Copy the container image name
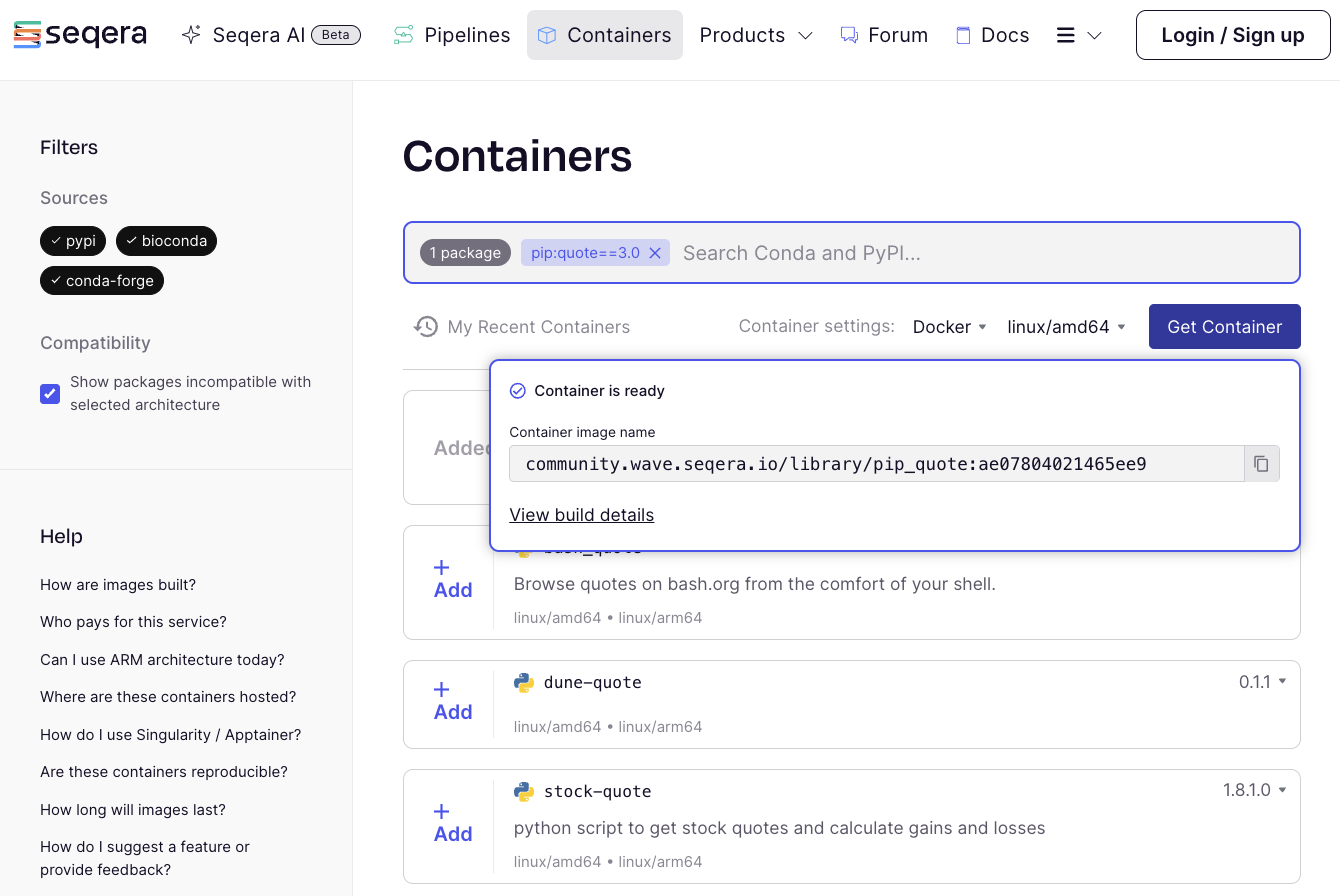 point(1261,463)
